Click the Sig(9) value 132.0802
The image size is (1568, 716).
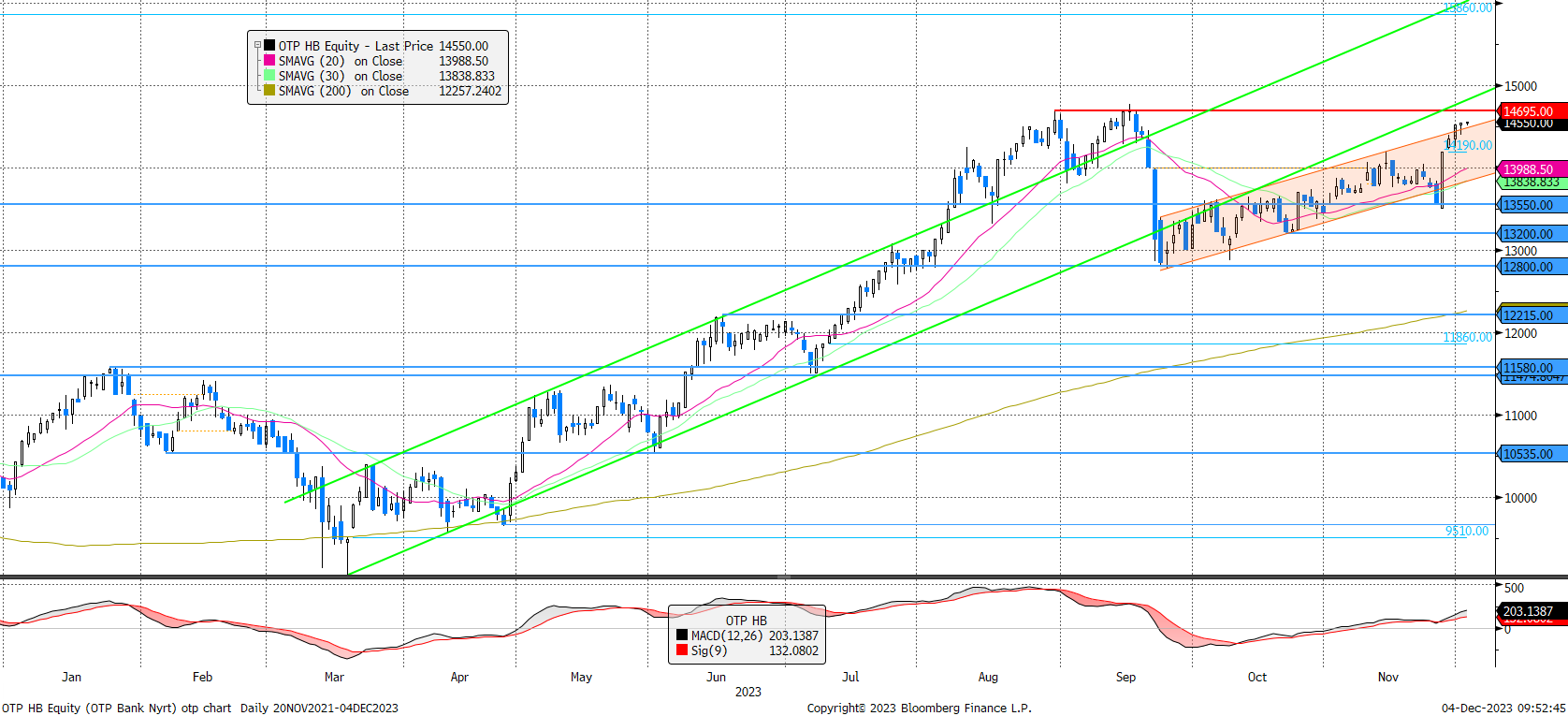coord(793,650)
